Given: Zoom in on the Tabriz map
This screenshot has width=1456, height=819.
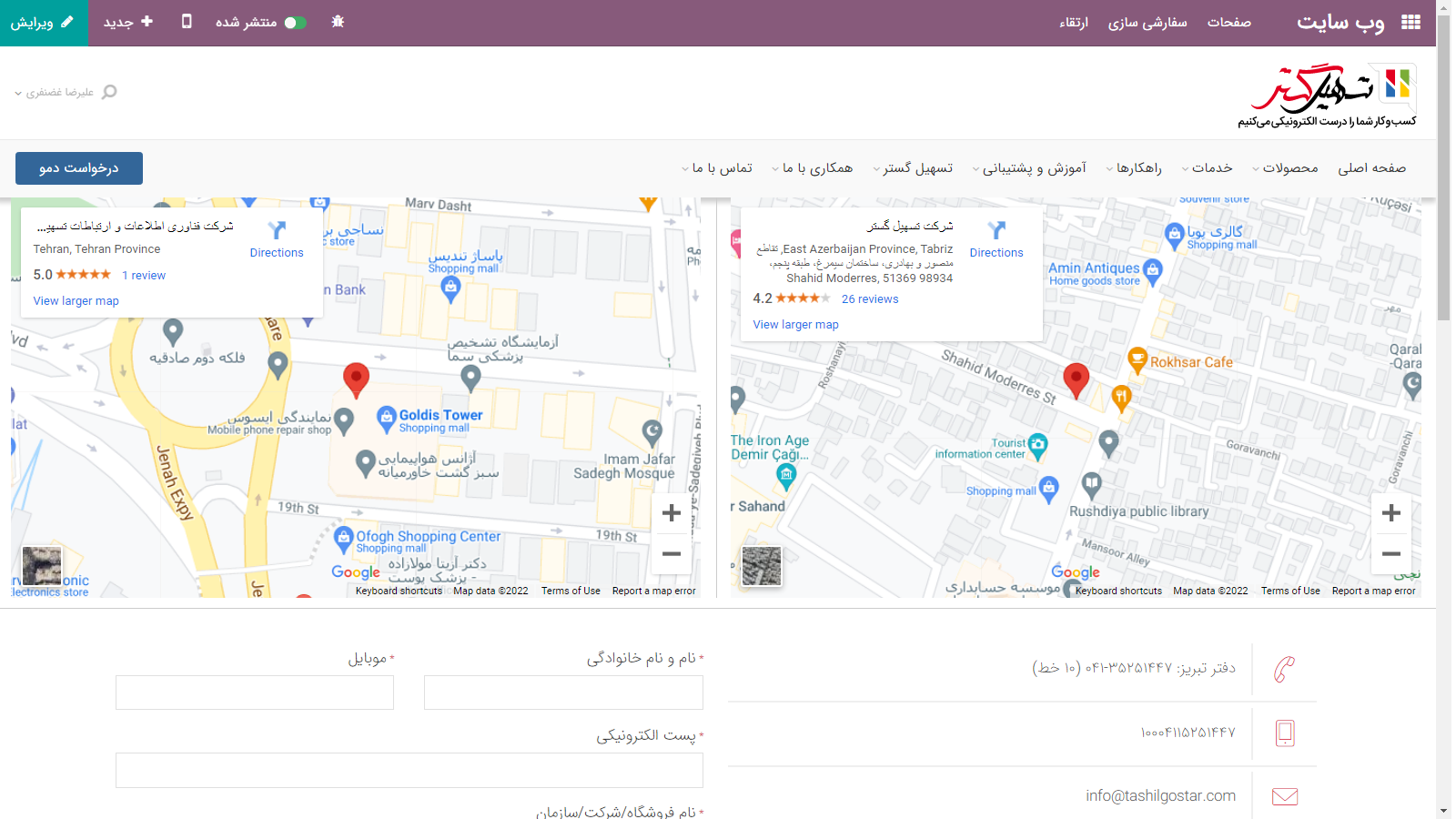Looking at the screenshot, I should tap(1391, 513).
